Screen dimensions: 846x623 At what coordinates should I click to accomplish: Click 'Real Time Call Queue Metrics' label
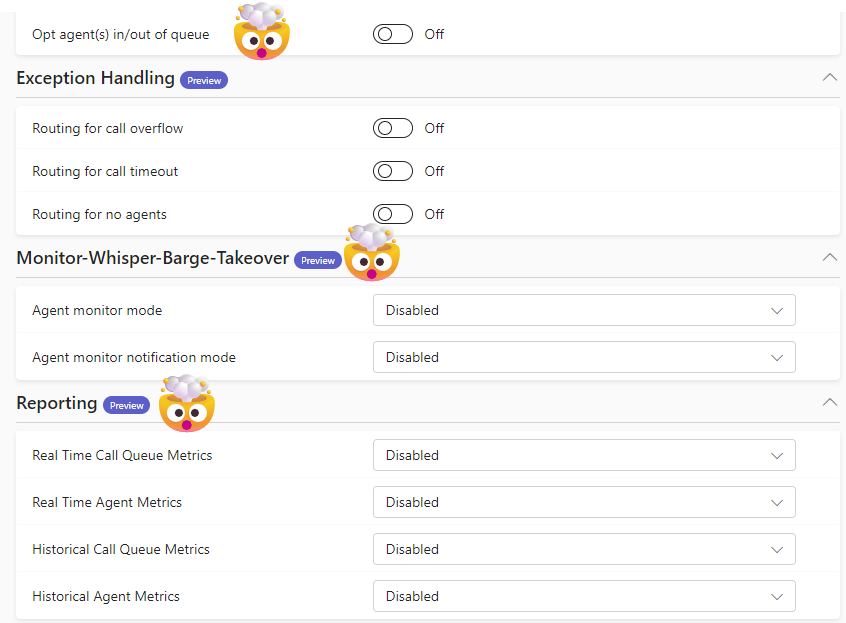[x=122, y=456]
